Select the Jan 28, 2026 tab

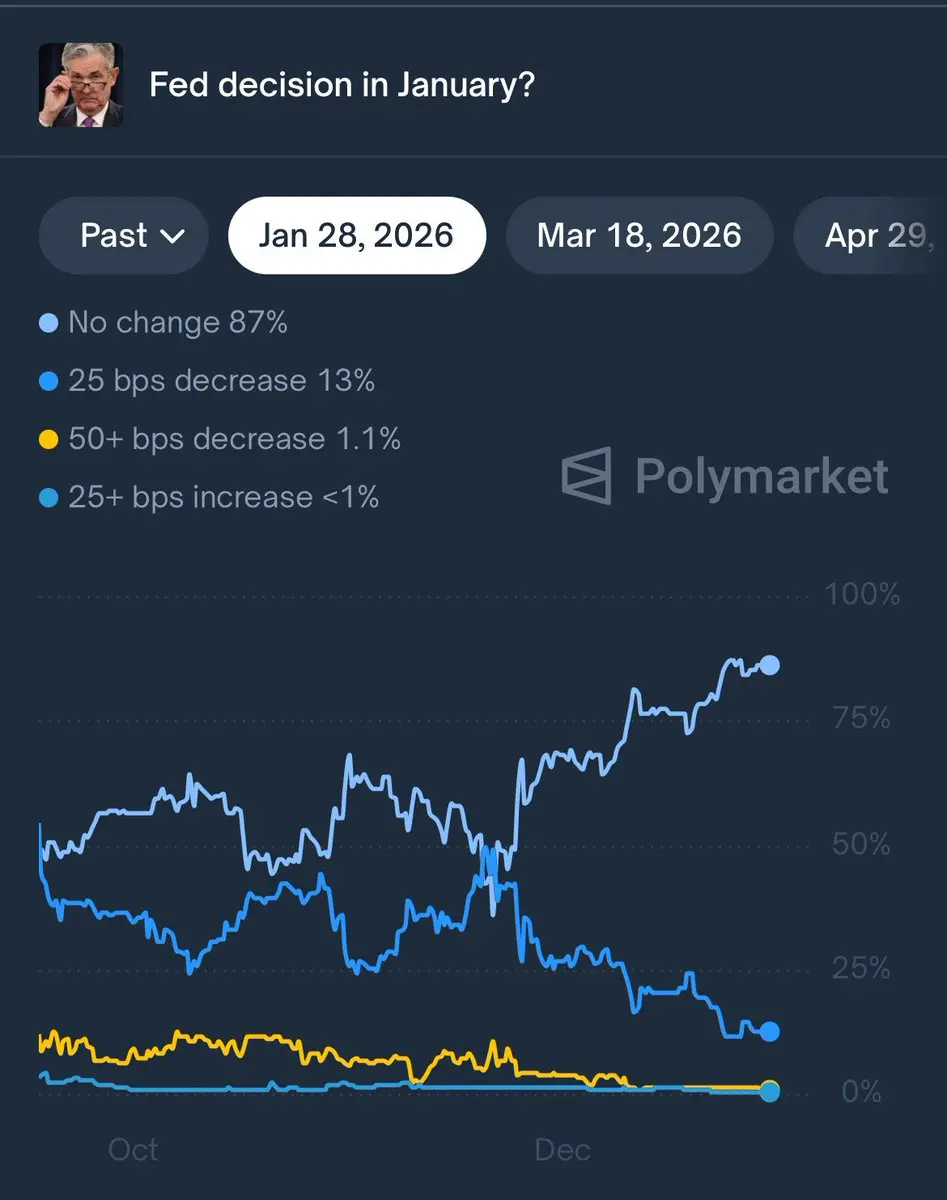(x=356, y=236)
